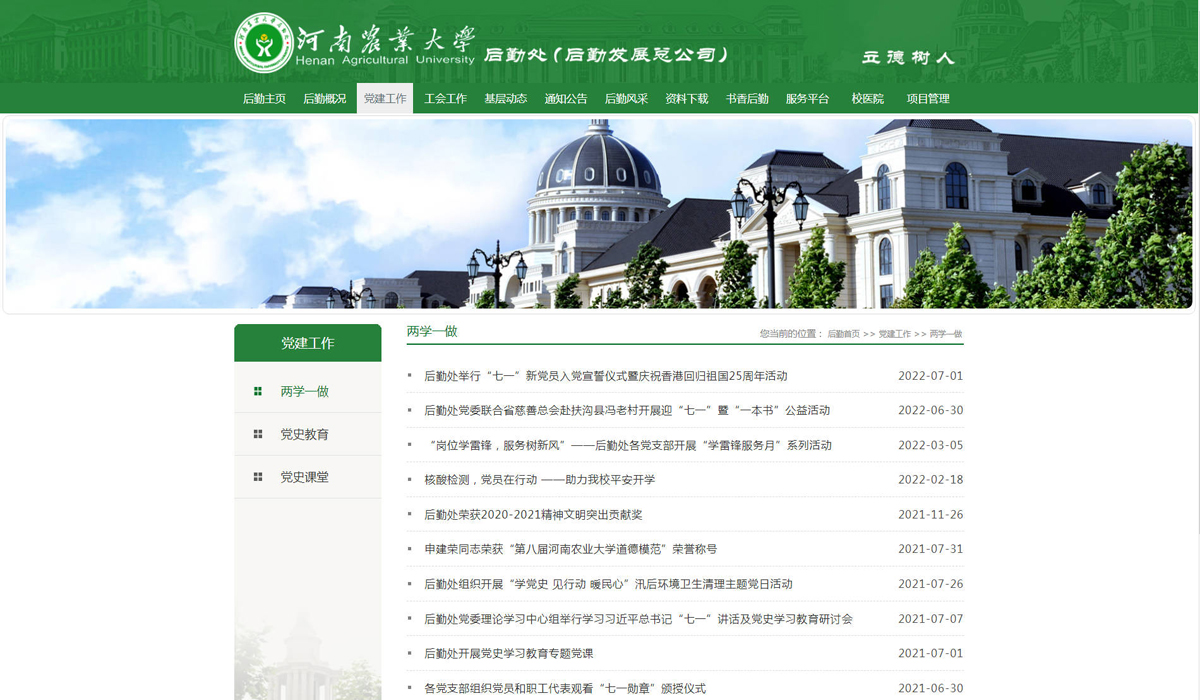Screen dimensions: 1200x700
Task: Open the 工会工作 menu item
Action: (445, 99)
